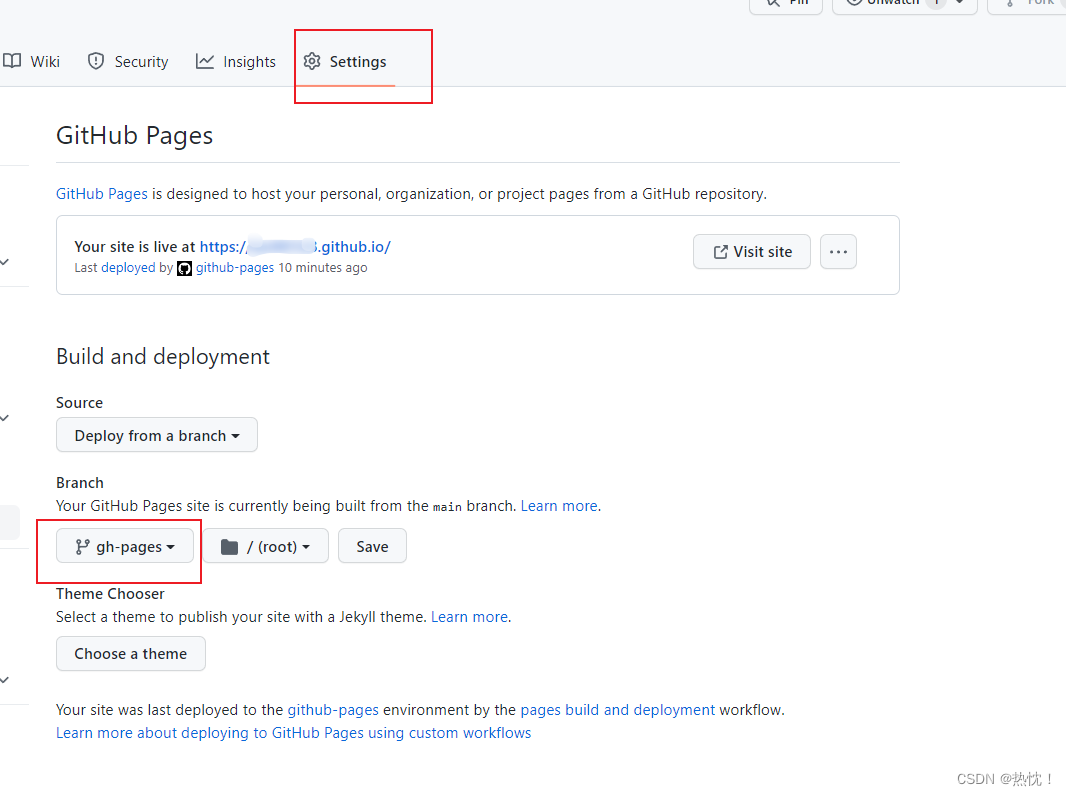Screen dimensions: 1066x796
Task: Open Learn more about custom workflows link
Action: point(294,733)
